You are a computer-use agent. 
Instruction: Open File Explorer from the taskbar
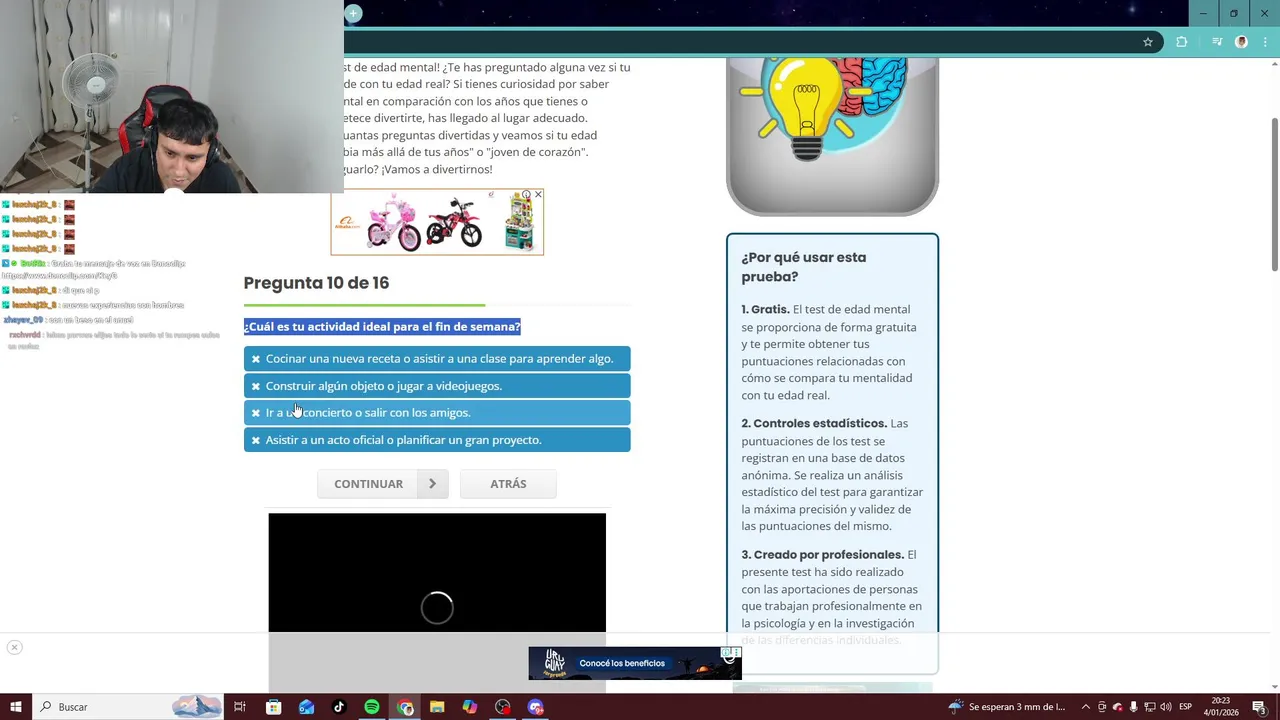[437, 707]
